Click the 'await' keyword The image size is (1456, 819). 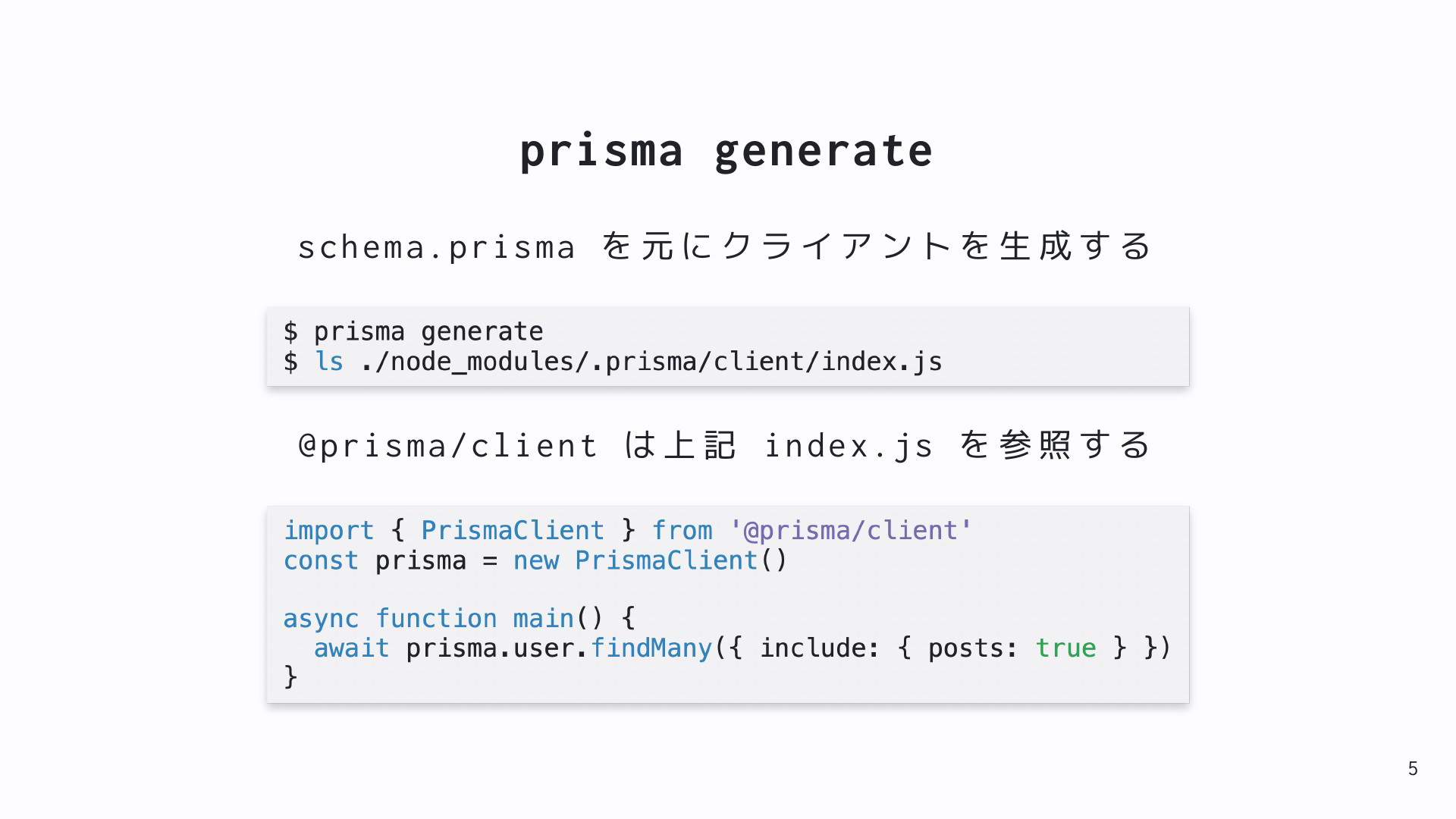(x=352, y=648)
